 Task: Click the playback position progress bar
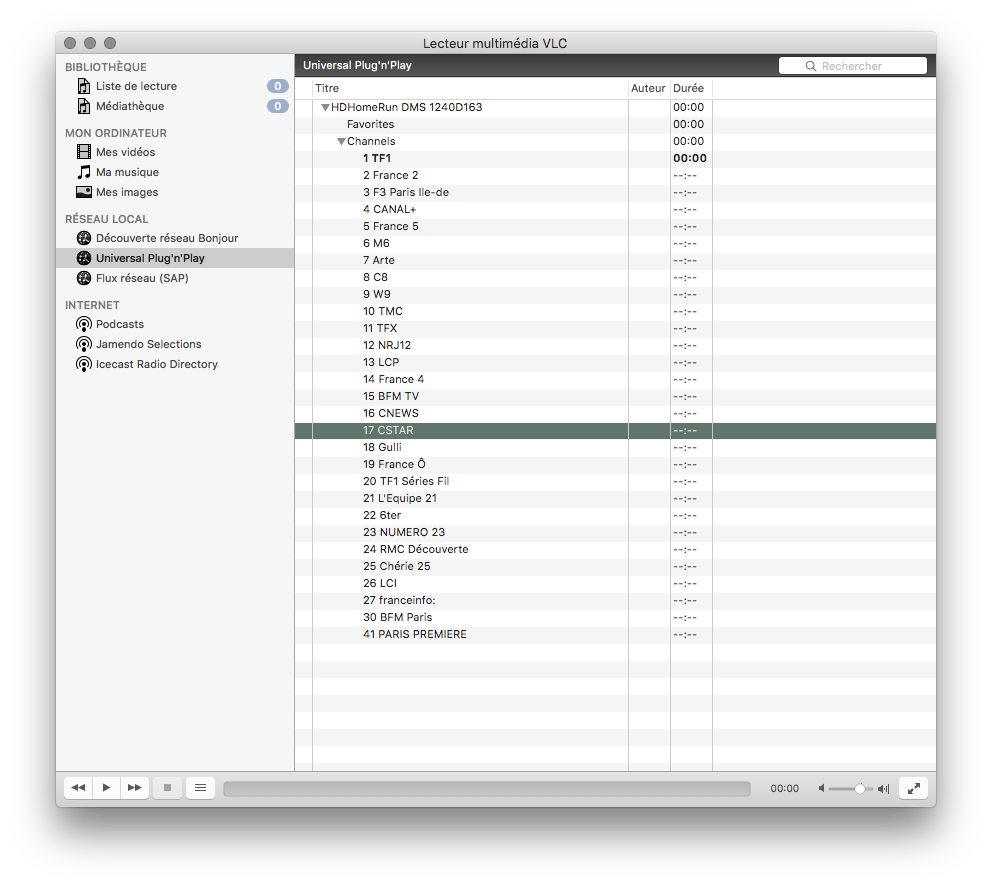coord(487,788)
